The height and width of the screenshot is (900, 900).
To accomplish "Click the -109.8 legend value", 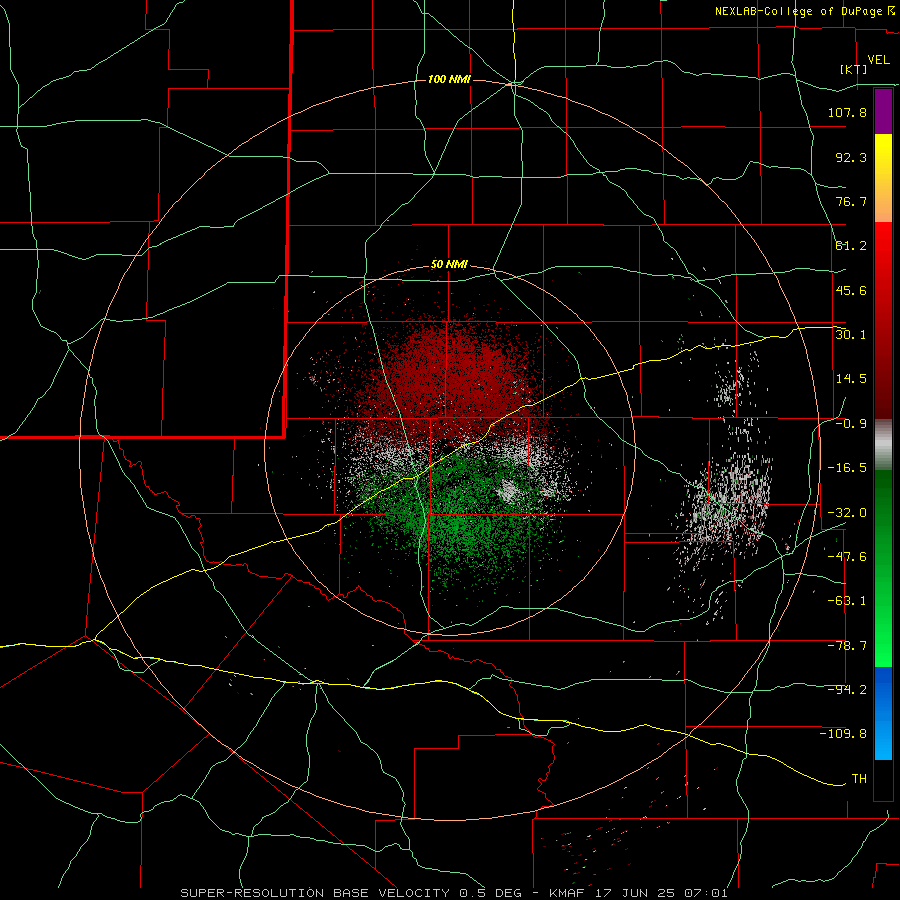I will [x=843, y=734].
